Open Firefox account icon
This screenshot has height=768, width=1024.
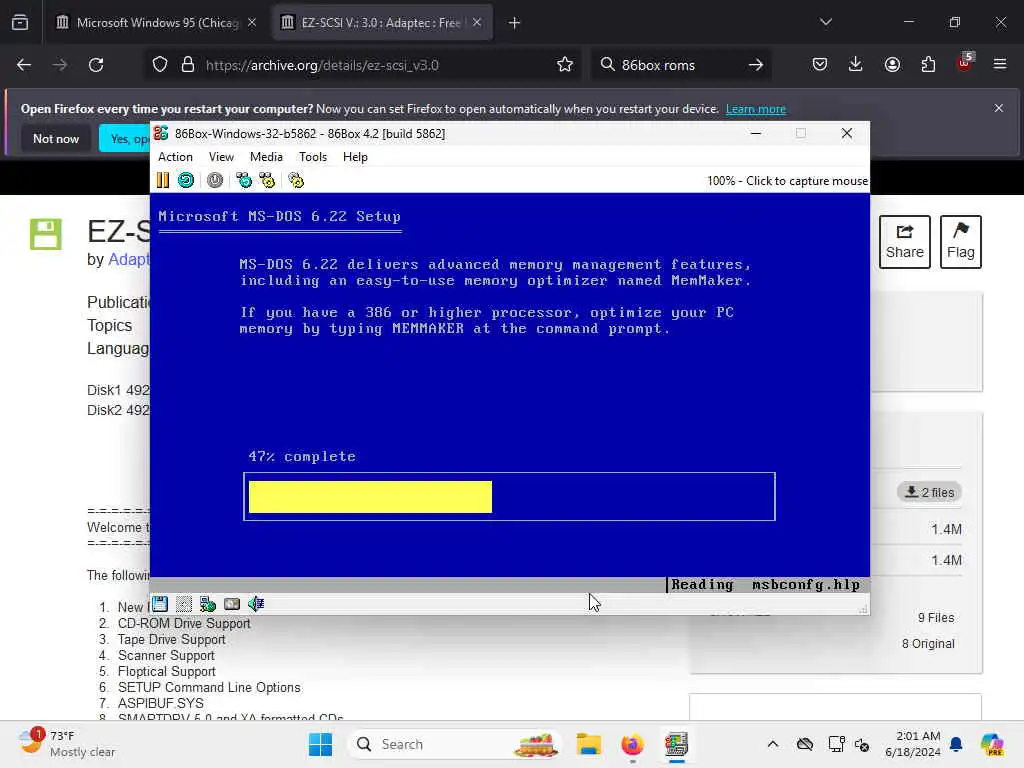892,65
